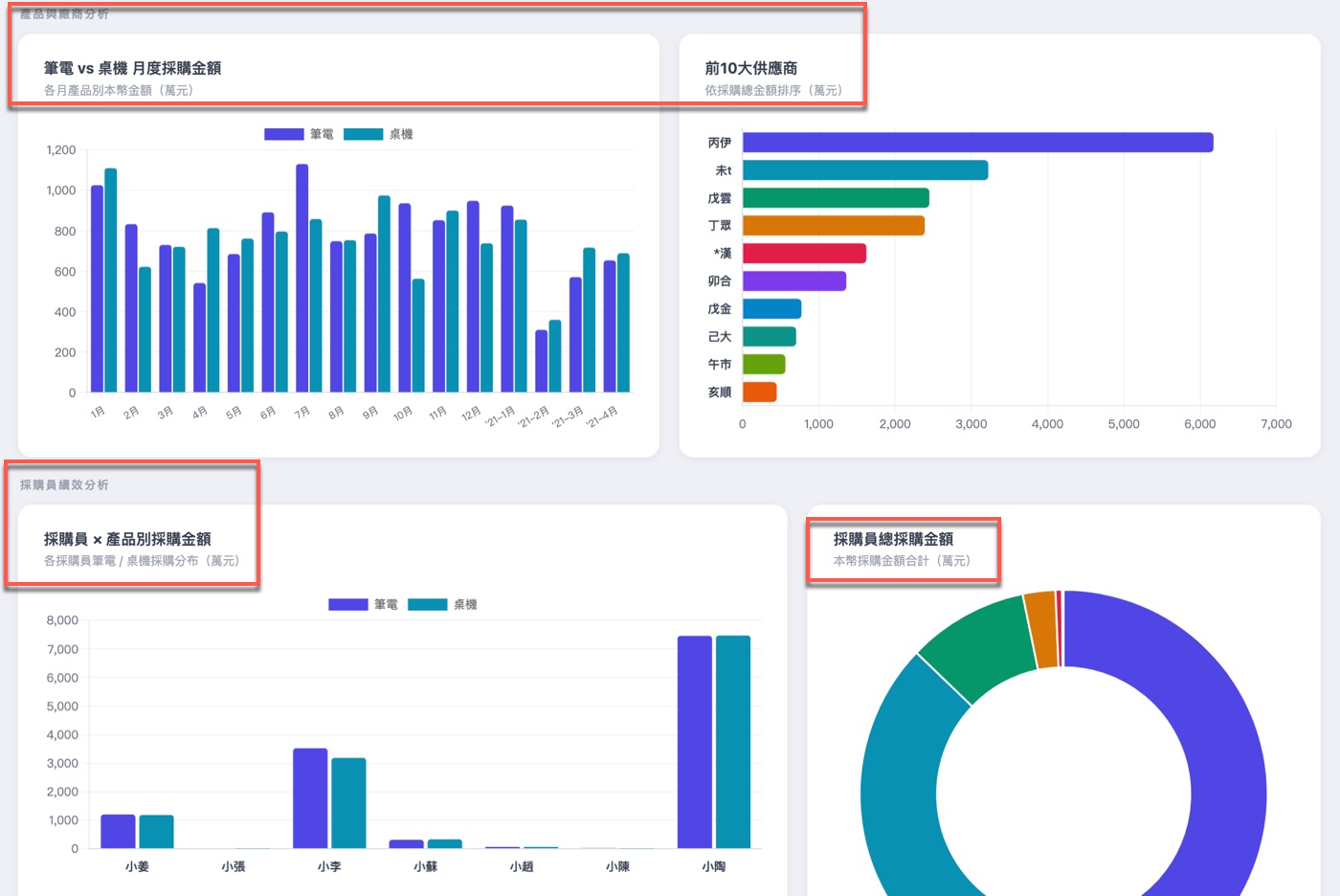
Task: Select 小蘇's 筆電 bar
Action: click(407, 844)
